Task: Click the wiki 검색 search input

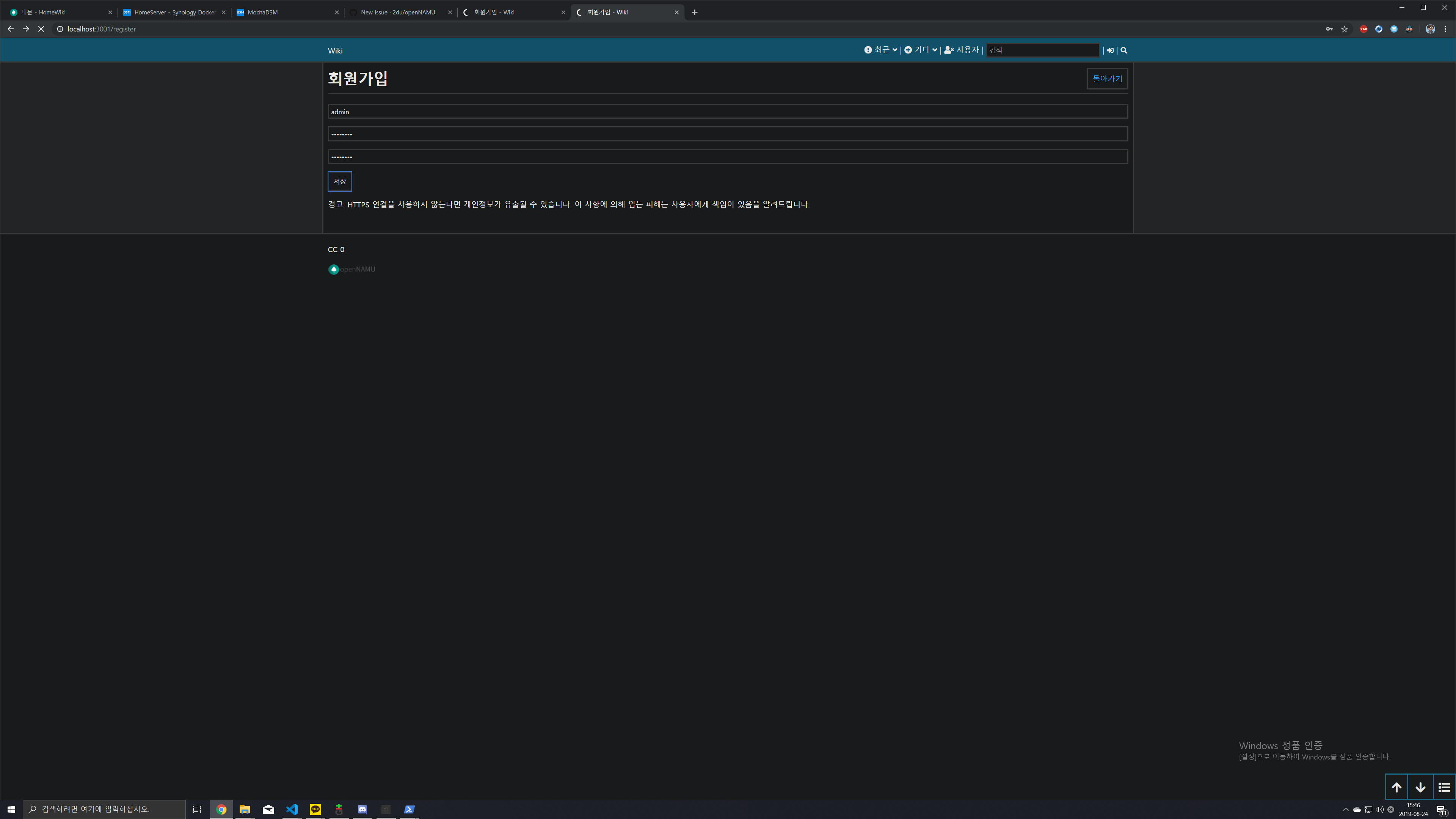Action: point(1043,50)
